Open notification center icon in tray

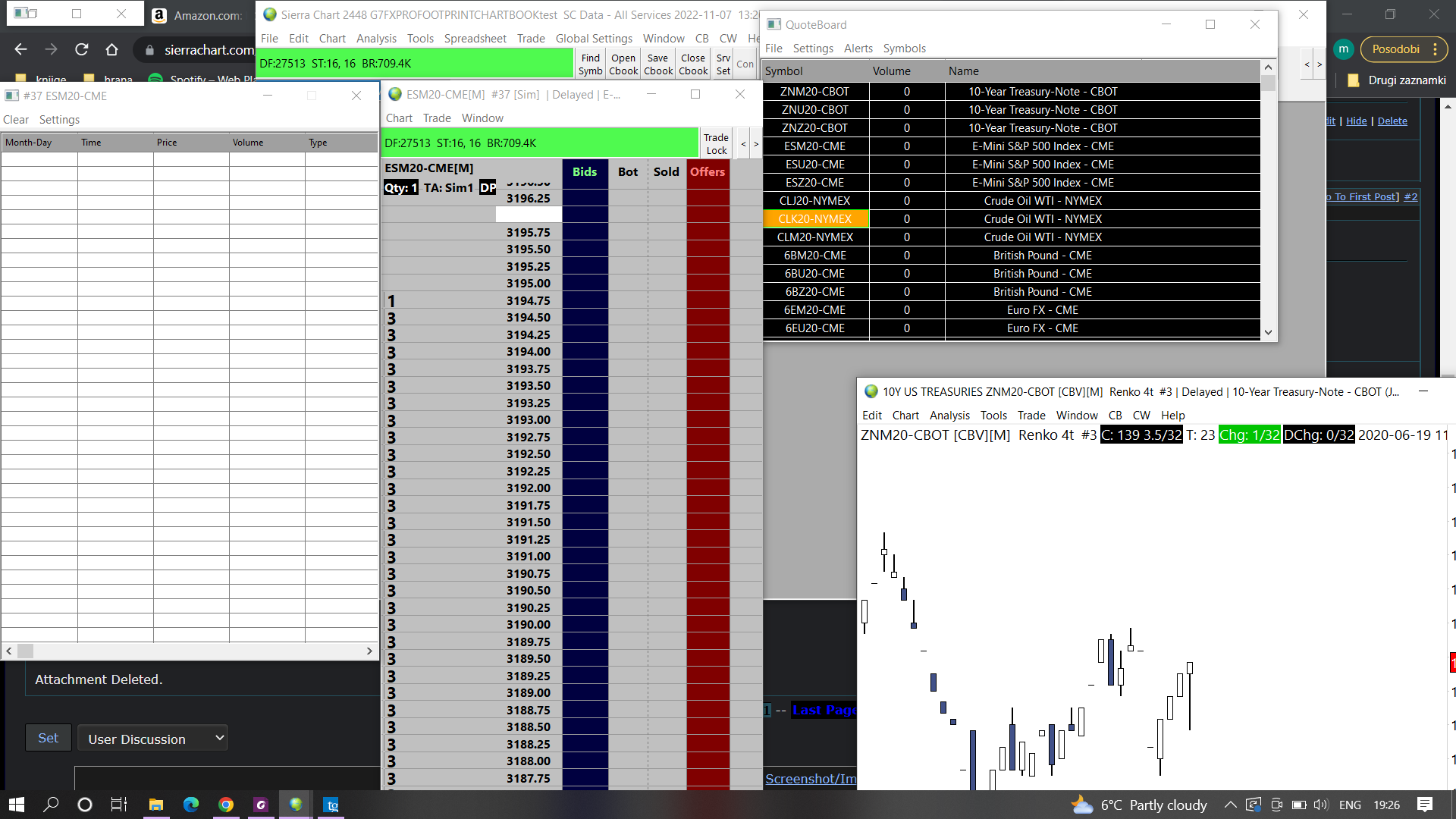[x=1424, y=805]
